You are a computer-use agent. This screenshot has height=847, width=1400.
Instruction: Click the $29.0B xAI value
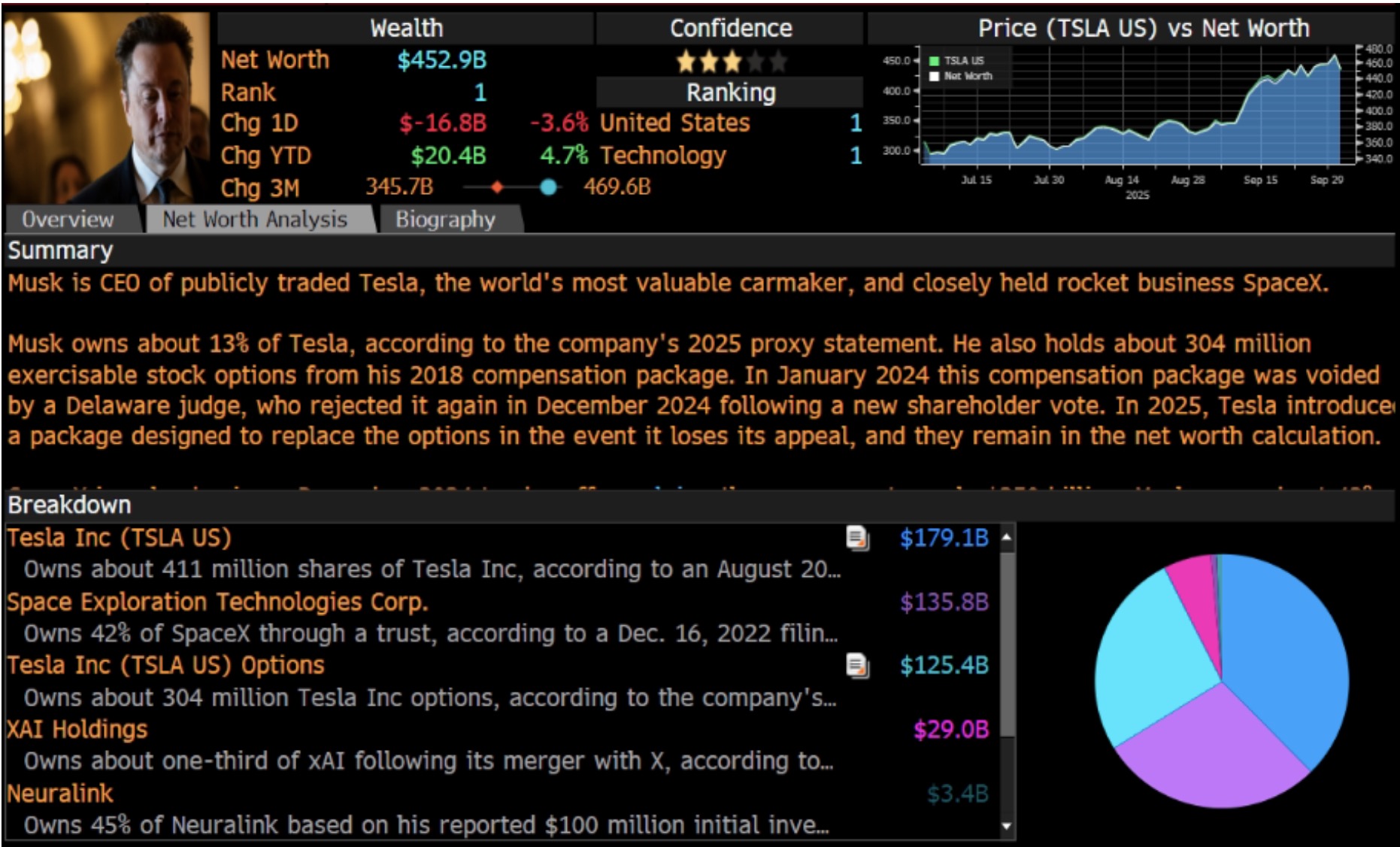click(951, 730)
